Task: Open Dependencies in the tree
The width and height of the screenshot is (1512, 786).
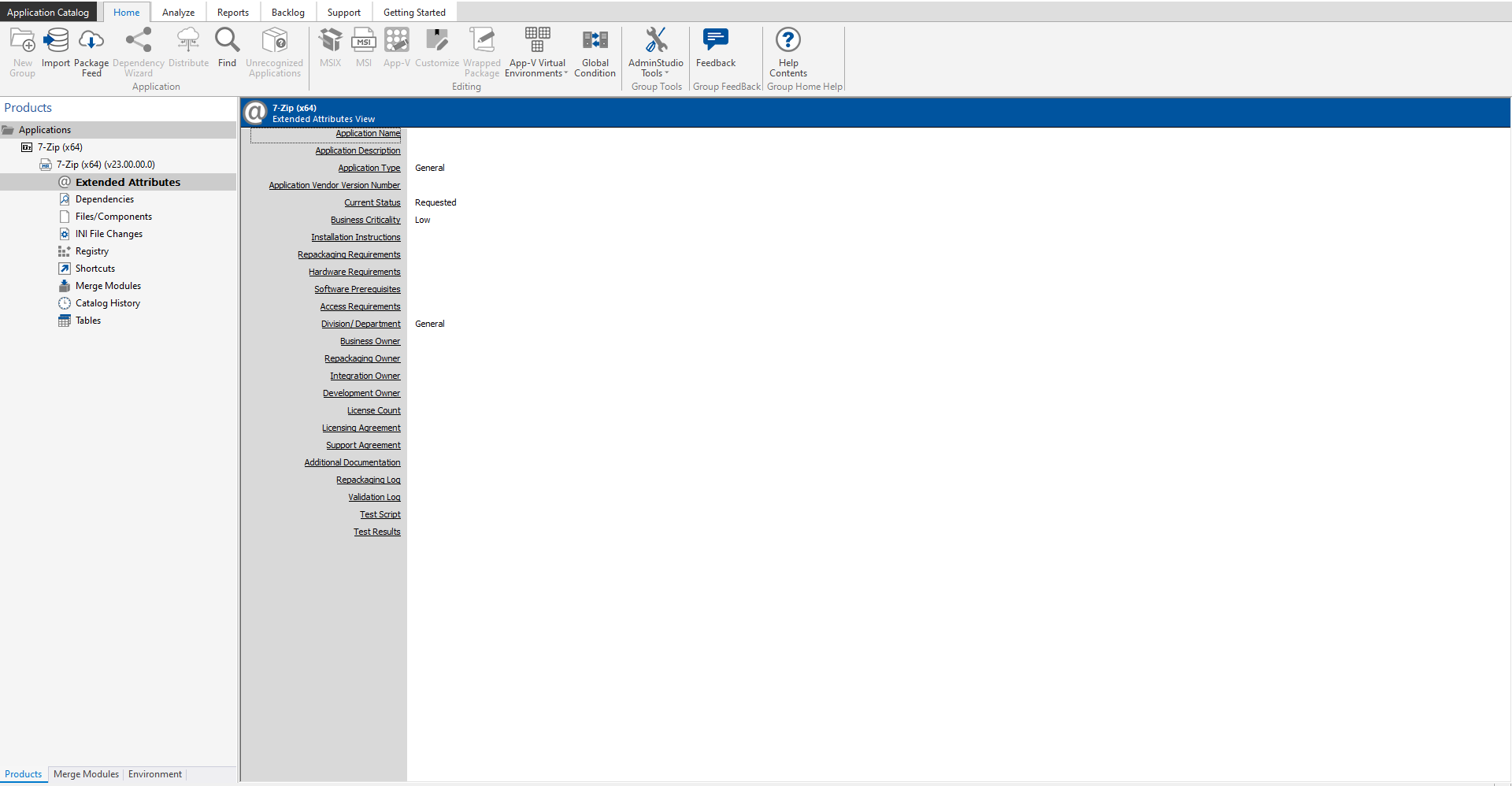Action: (x=105, y=199)
